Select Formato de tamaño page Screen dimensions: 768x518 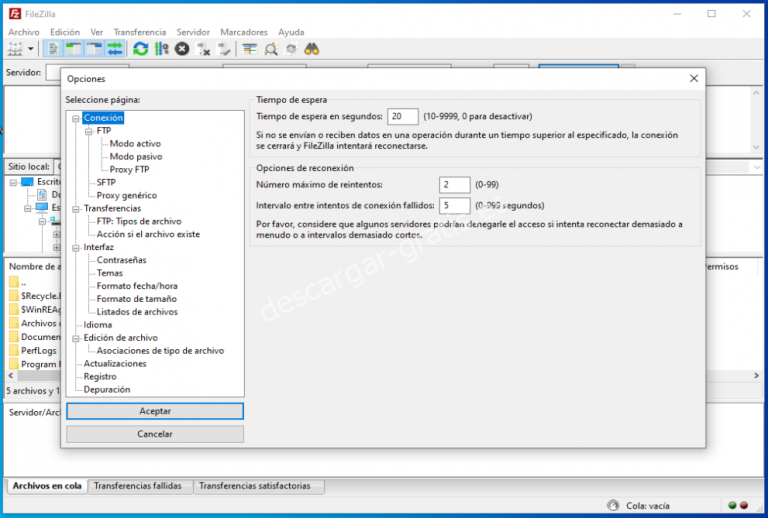[x=137, y=299]
